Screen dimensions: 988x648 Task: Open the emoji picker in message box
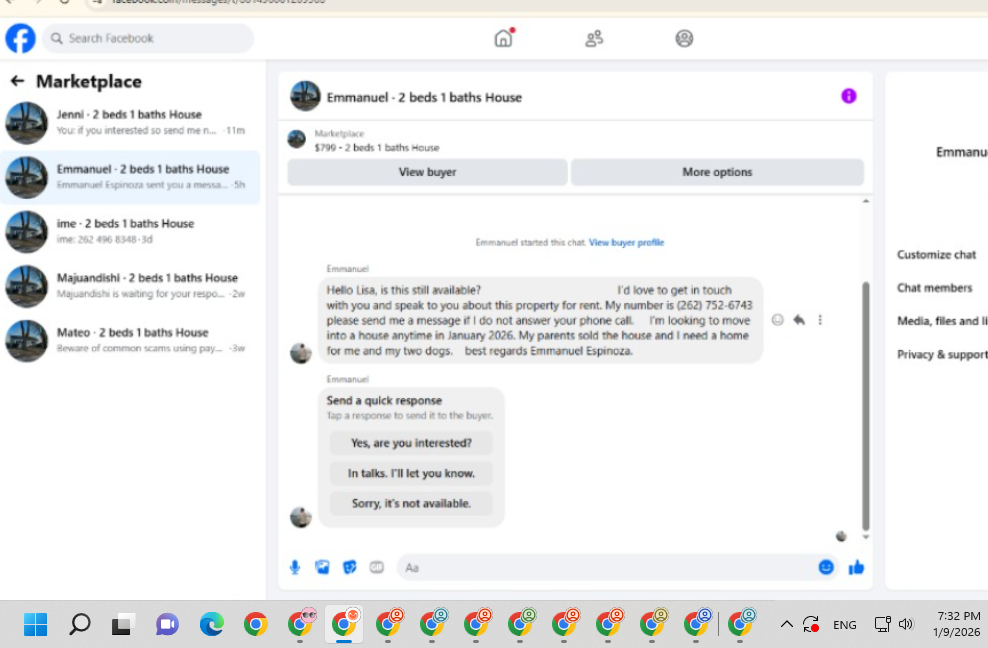click(x=826, y=567)
